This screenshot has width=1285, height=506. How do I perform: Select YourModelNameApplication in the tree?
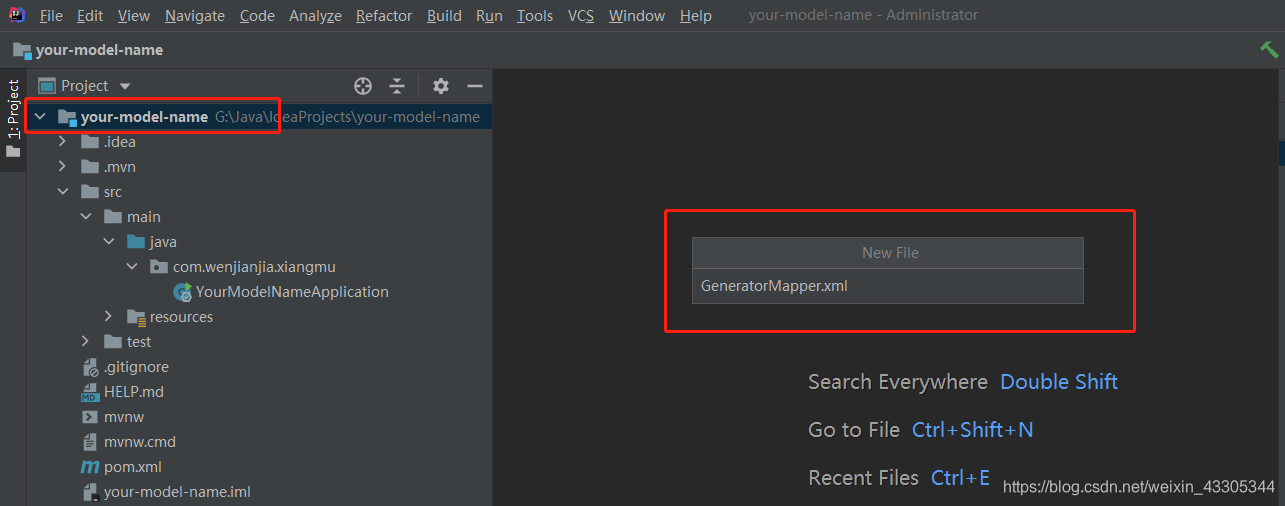coord(292,292)
